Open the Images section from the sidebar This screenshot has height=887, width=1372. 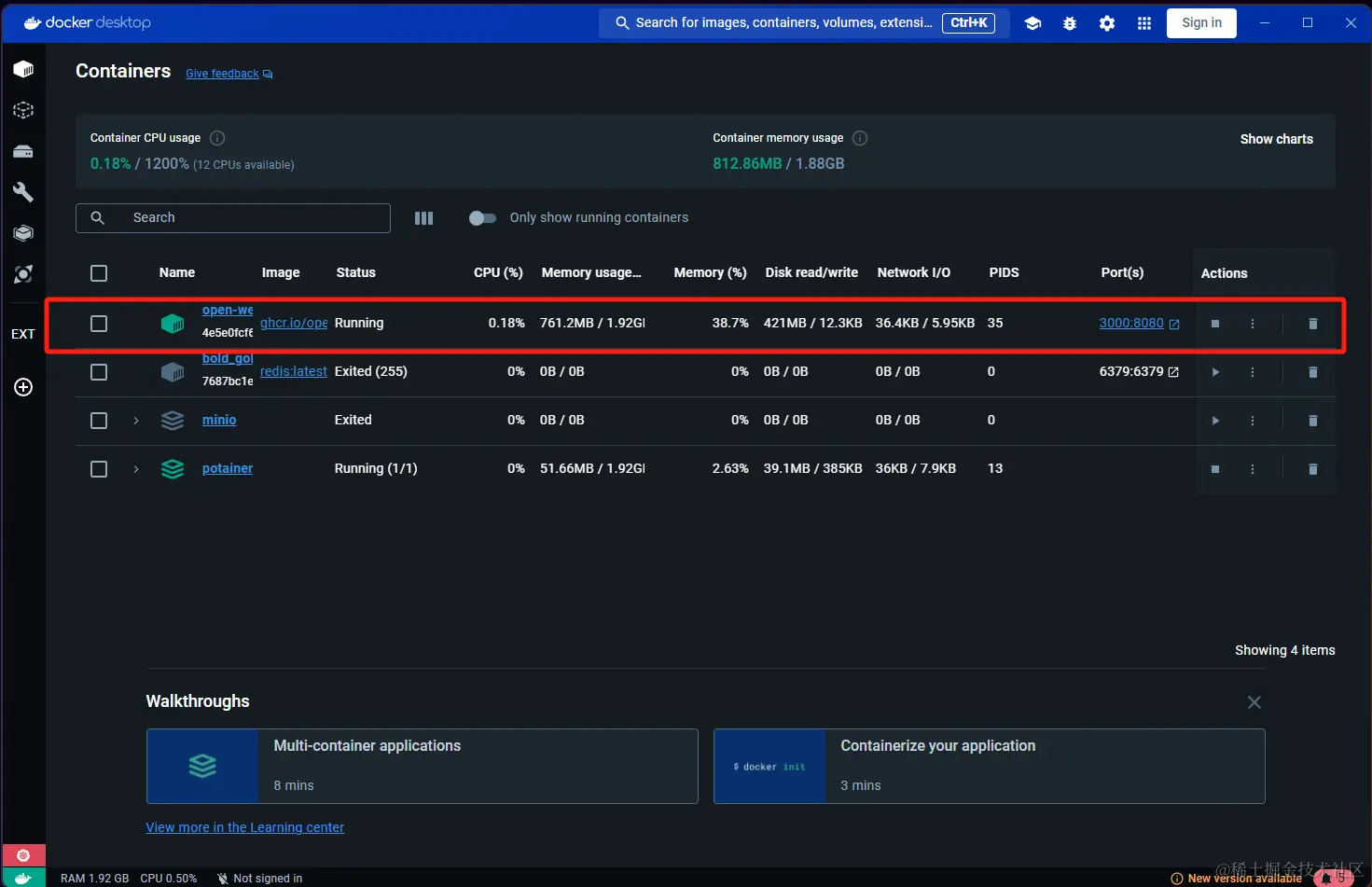23,109
